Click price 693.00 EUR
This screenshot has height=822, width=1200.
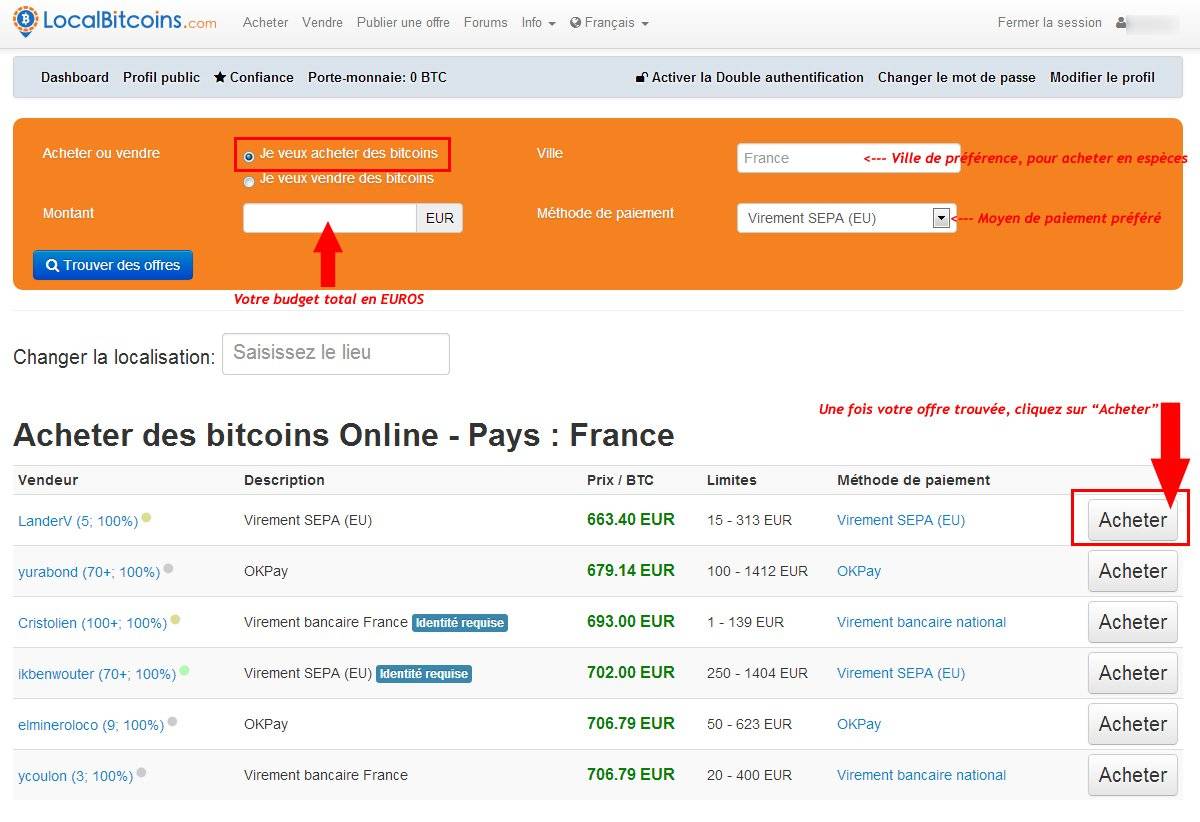click(x=631, y=622)
